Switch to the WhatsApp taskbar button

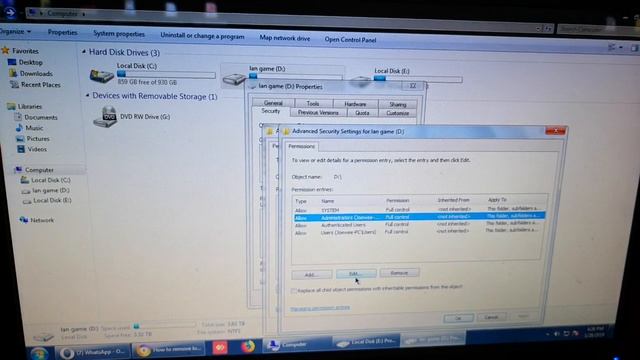click(92, 352)
